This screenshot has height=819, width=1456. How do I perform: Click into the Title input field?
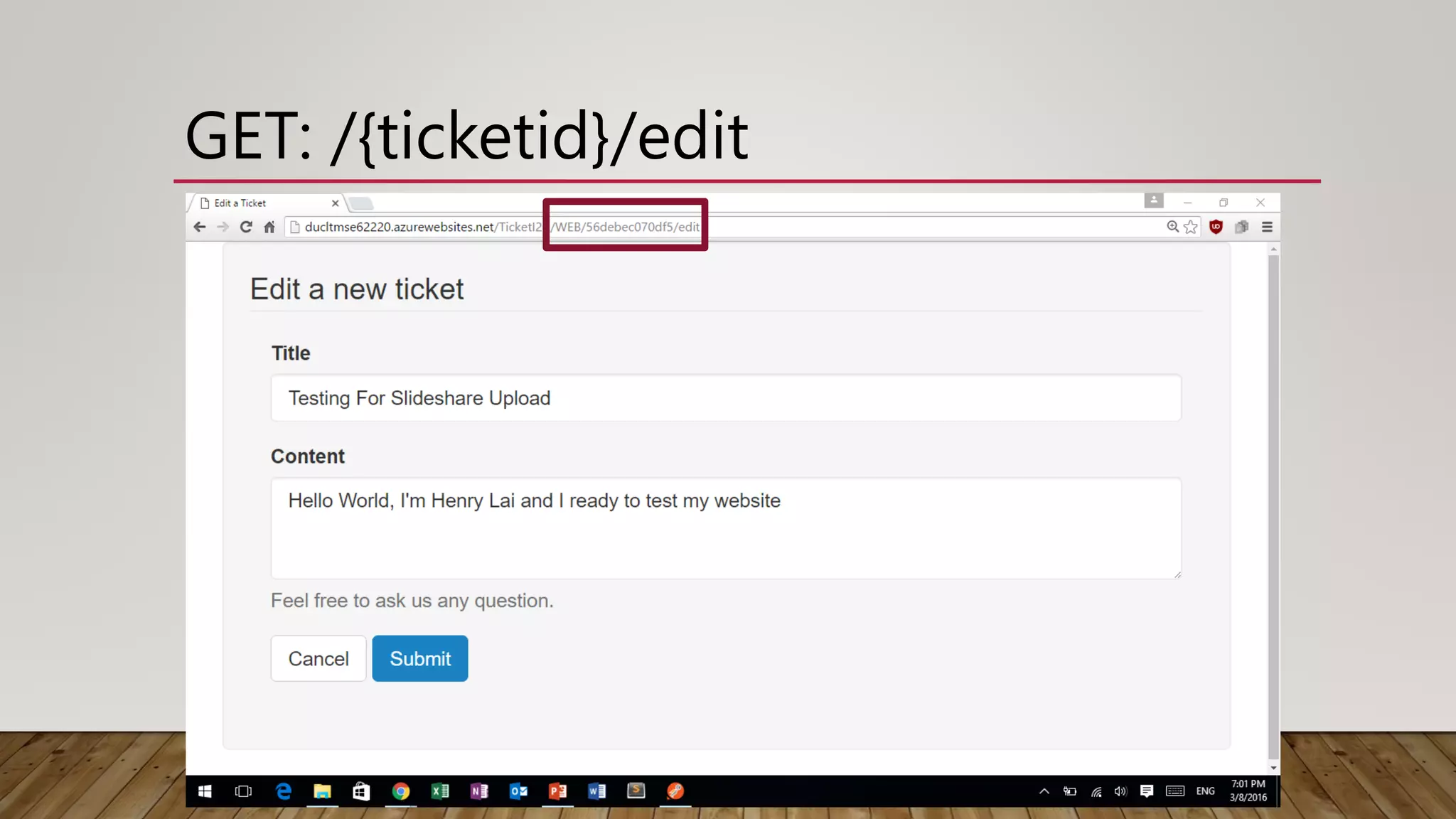pos(726,398)
